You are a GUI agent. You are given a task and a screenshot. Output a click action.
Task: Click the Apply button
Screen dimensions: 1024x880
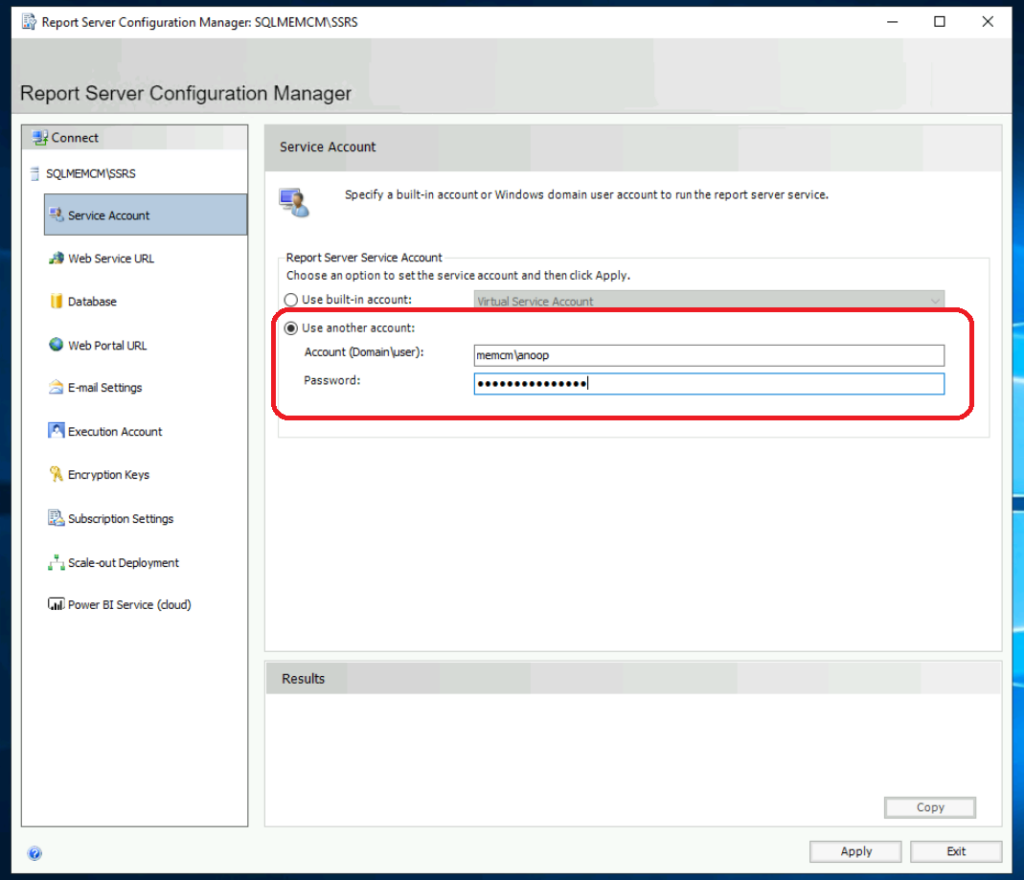pos(856,851)
